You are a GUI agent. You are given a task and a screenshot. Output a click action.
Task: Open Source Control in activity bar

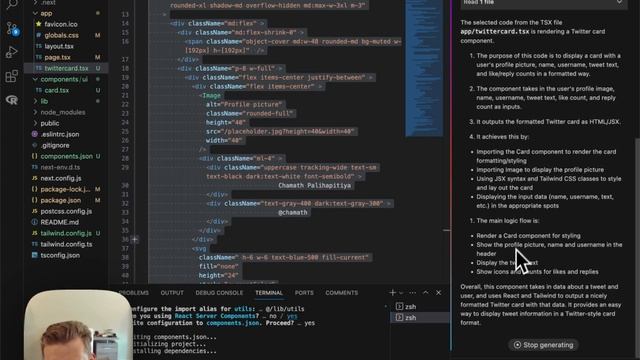12,29
